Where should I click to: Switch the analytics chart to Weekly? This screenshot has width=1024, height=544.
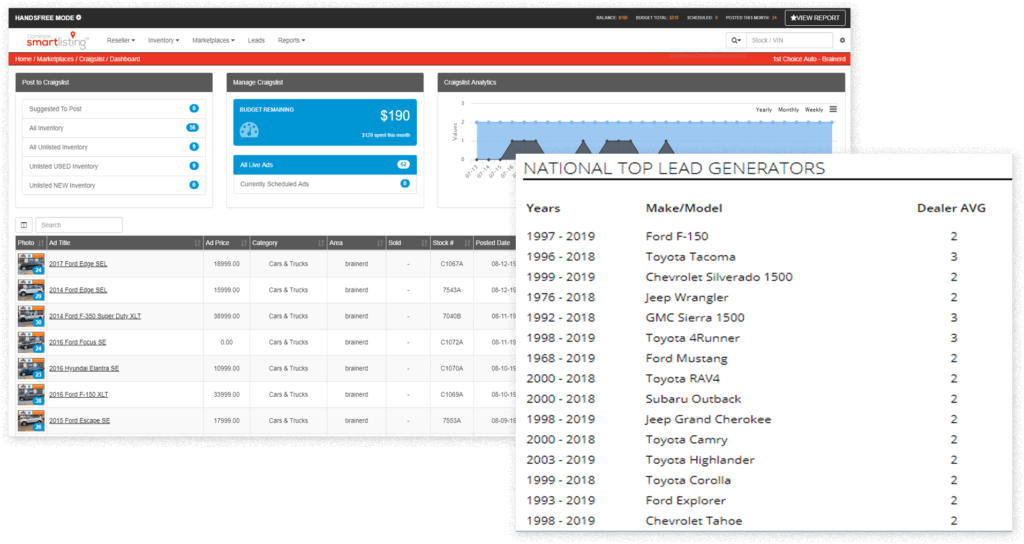tap(814, 110)
